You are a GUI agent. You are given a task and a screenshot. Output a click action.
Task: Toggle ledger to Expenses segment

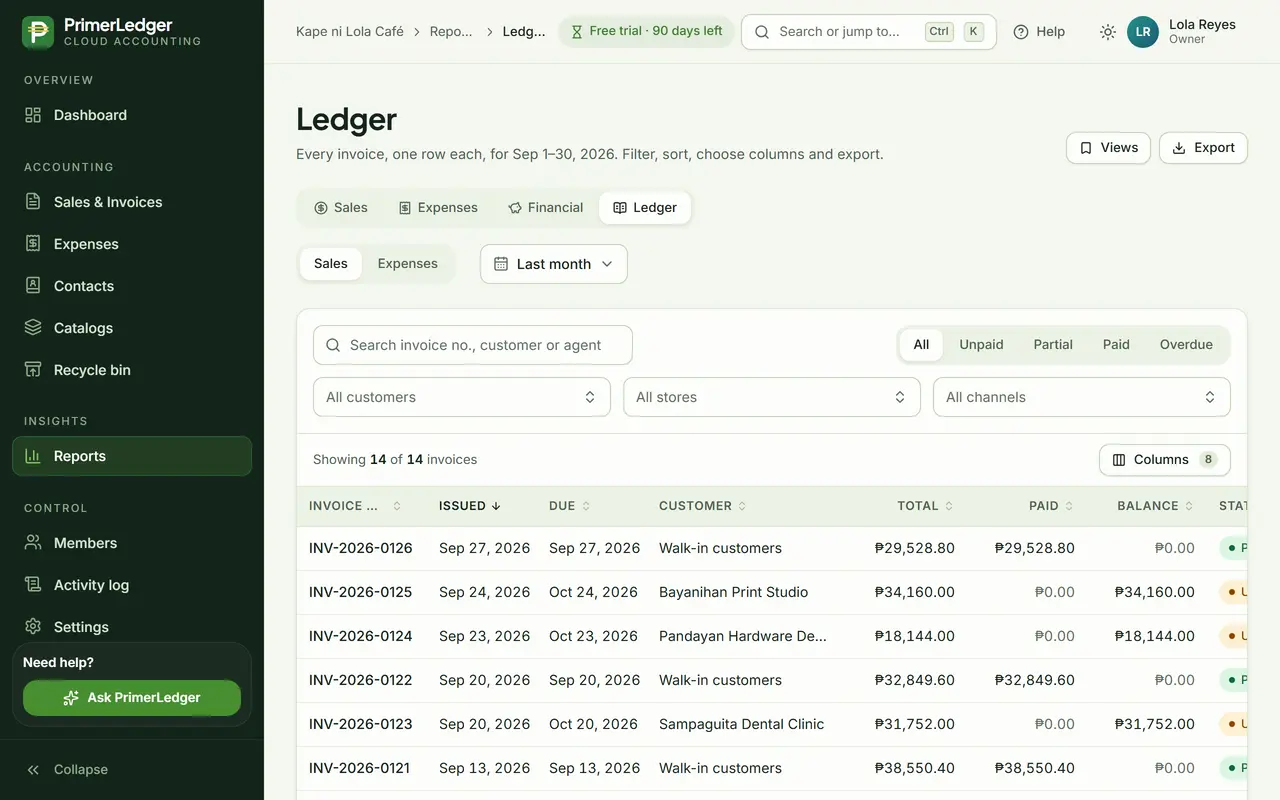(407, 264)
